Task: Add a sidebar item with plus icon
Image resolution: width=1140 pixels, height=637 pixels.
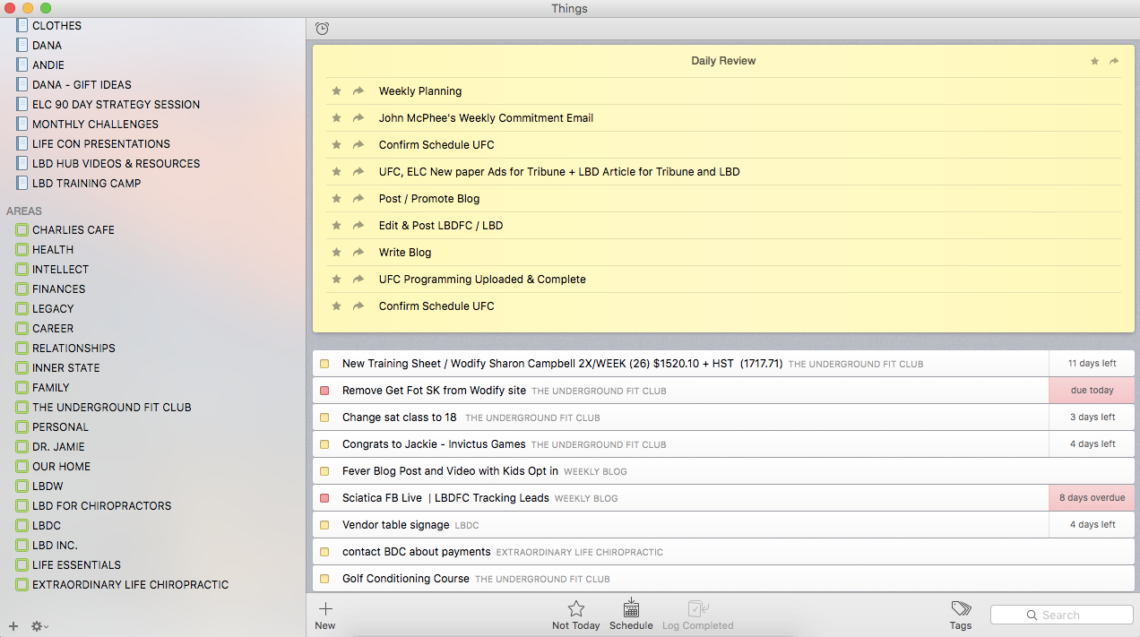Action: tap(13, 626)
